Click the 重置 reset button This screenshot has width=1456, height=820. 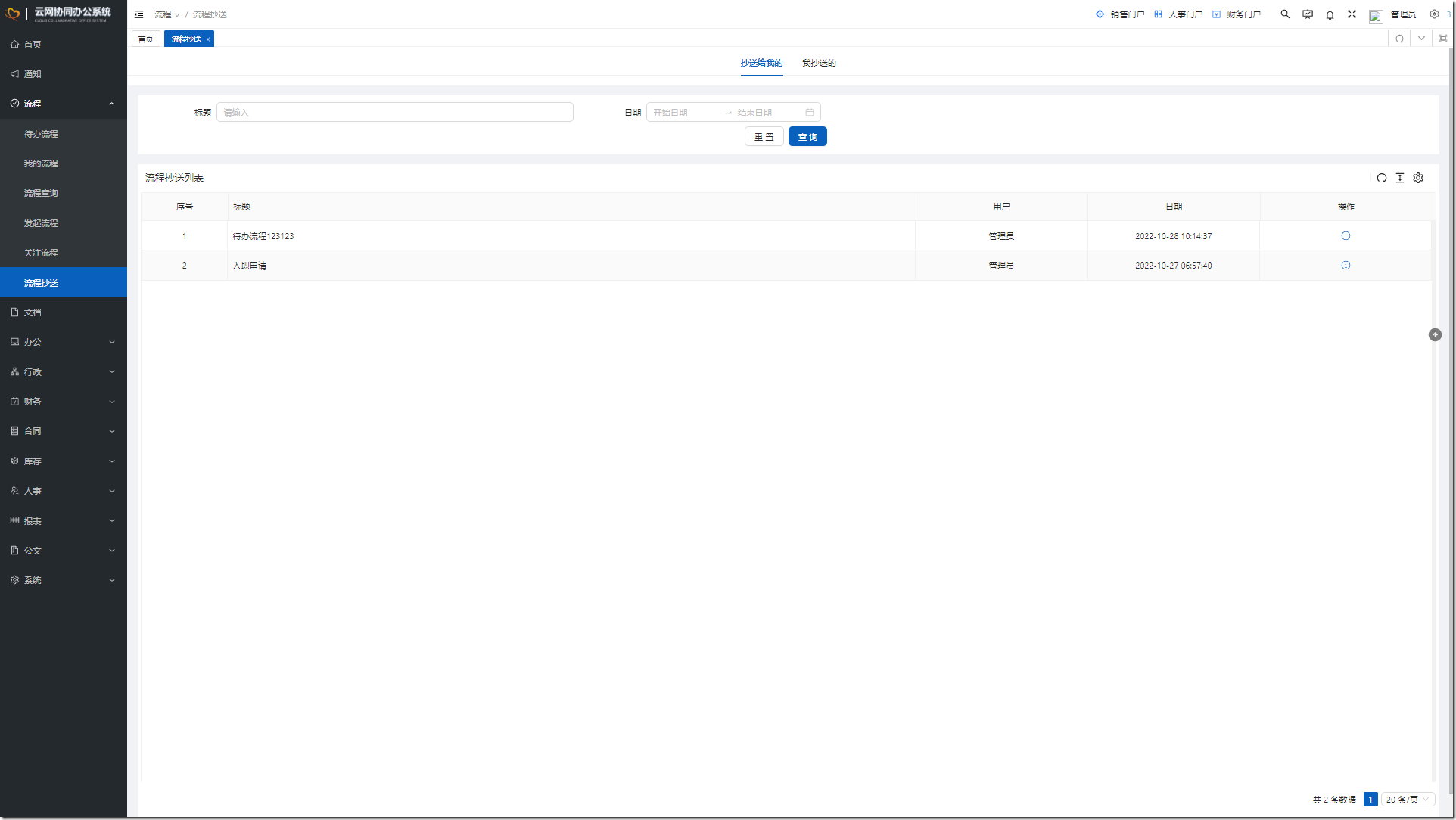(764, 137)
